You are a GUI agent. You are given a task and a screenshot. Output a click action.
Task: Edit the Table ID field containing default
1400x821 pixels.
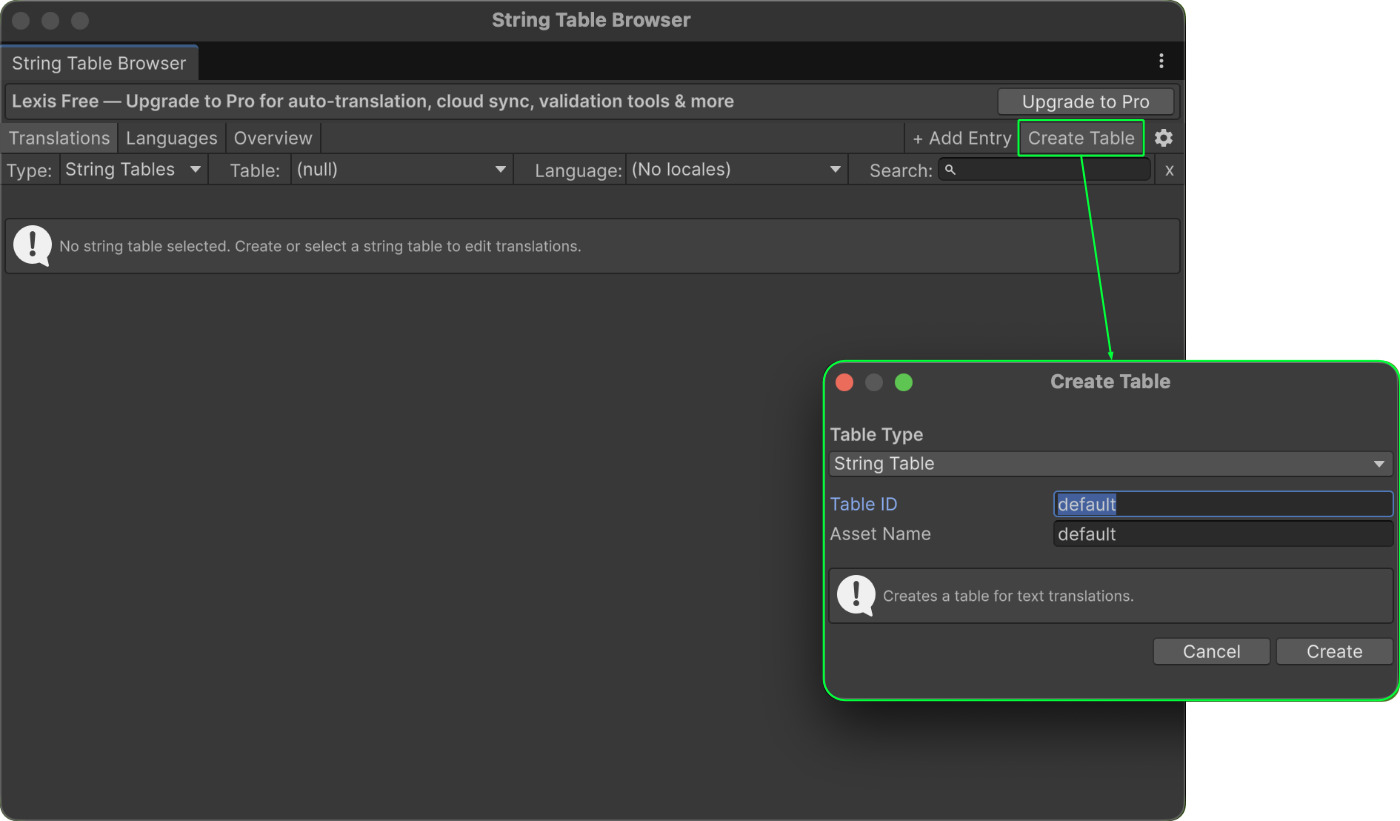tap(1222, 504)
